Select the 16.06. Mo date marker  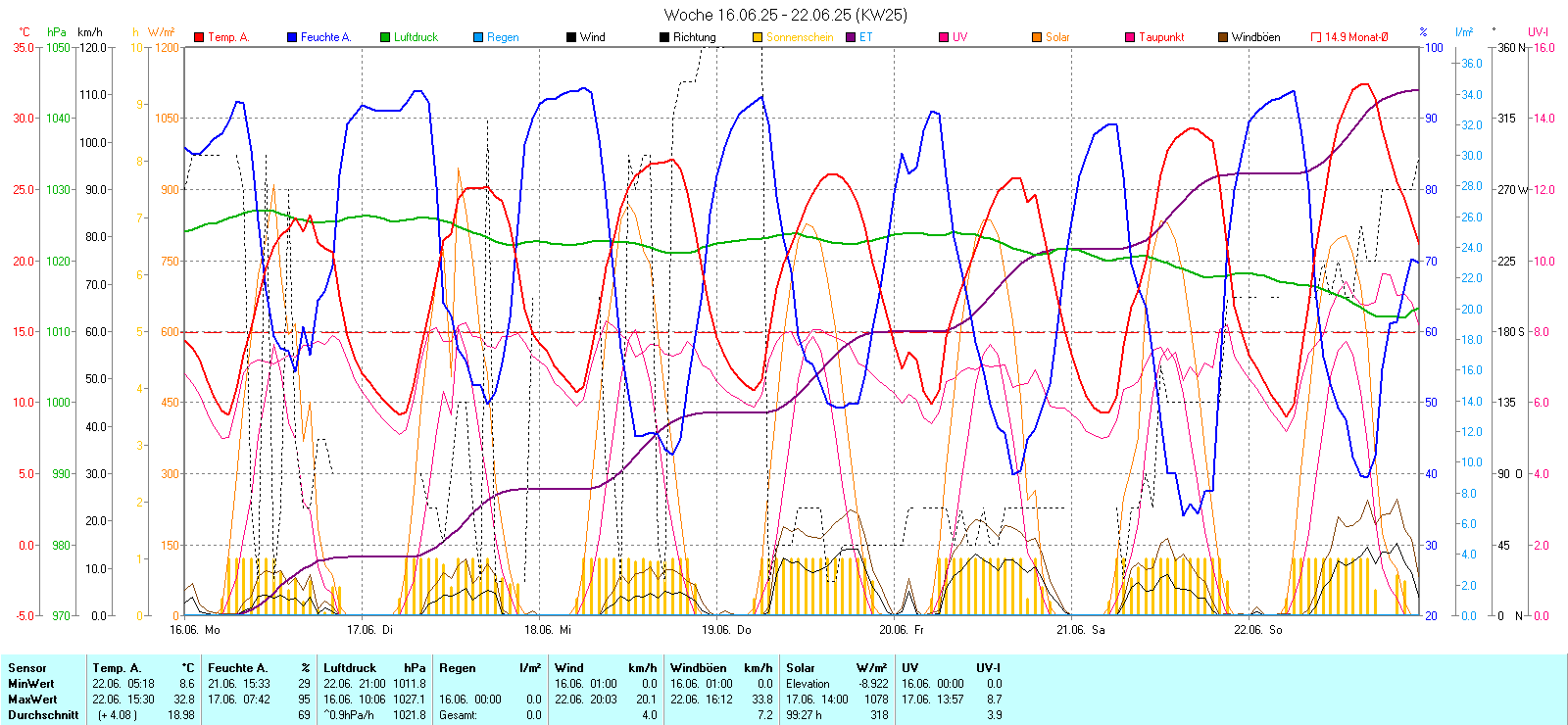click(195, 630)
